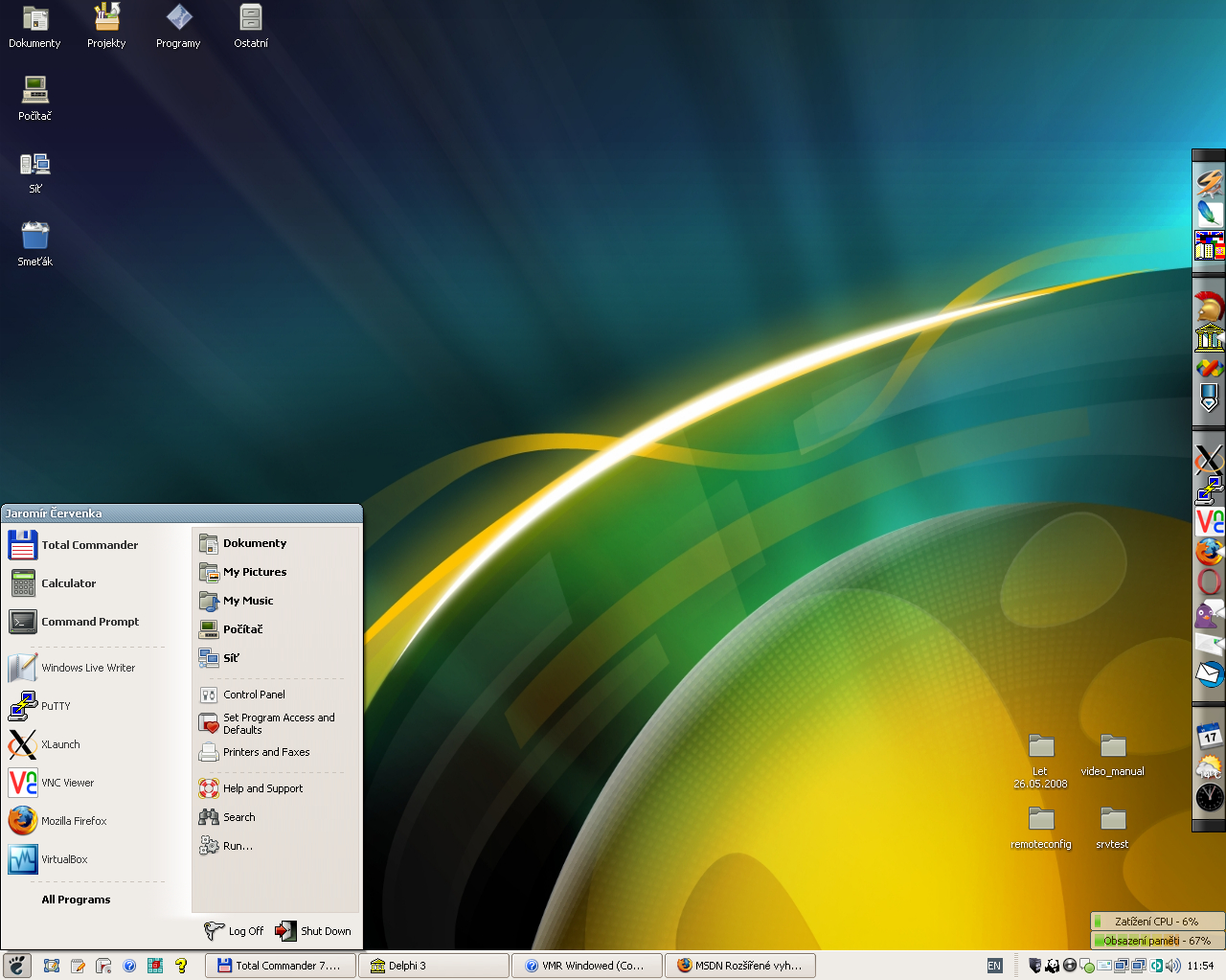This screenshot has width=1226, height=980.
Task: Launch Mozilla Firefox from Start menu
Action: point(84,821)
